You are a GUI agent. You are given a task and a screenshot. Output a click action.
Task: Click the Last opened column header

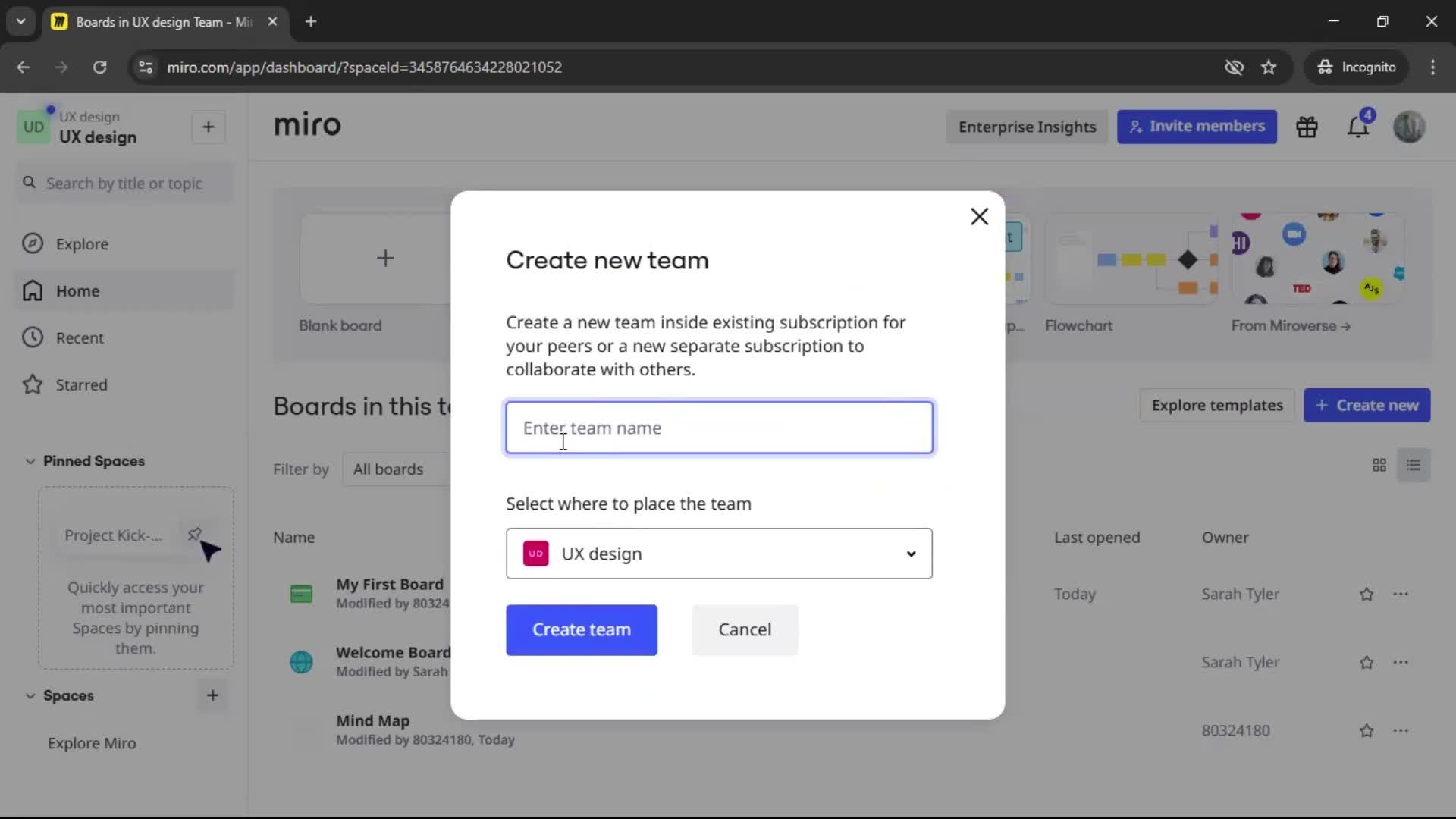click(x=1097, y=538)
